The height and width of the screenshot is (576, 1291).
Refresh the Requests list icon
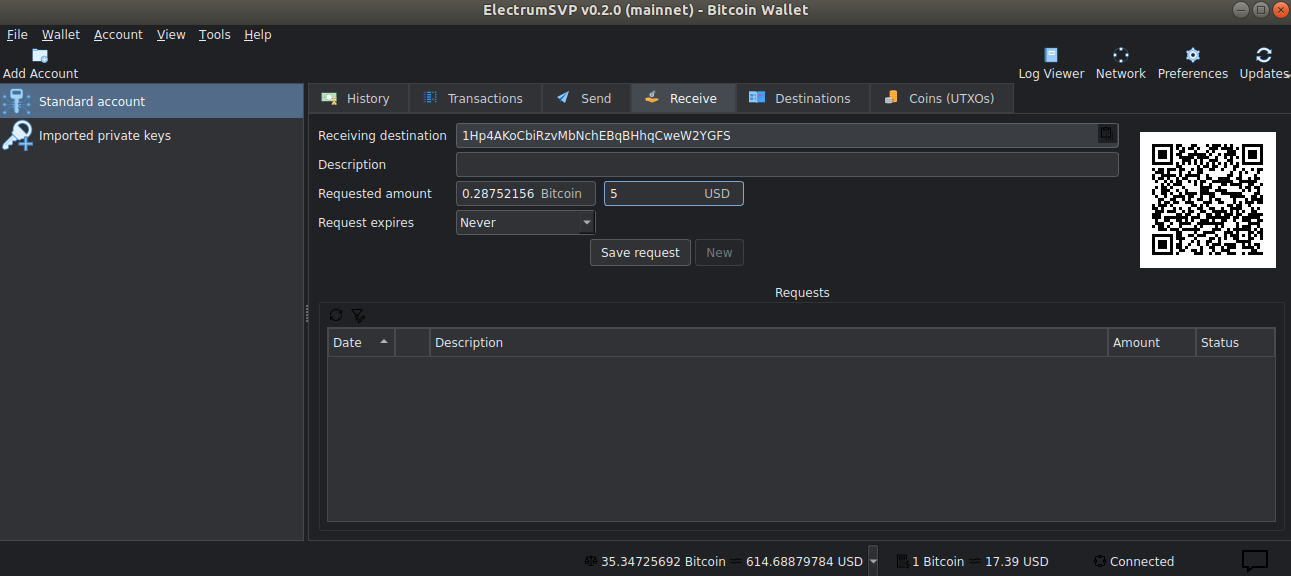336,315
